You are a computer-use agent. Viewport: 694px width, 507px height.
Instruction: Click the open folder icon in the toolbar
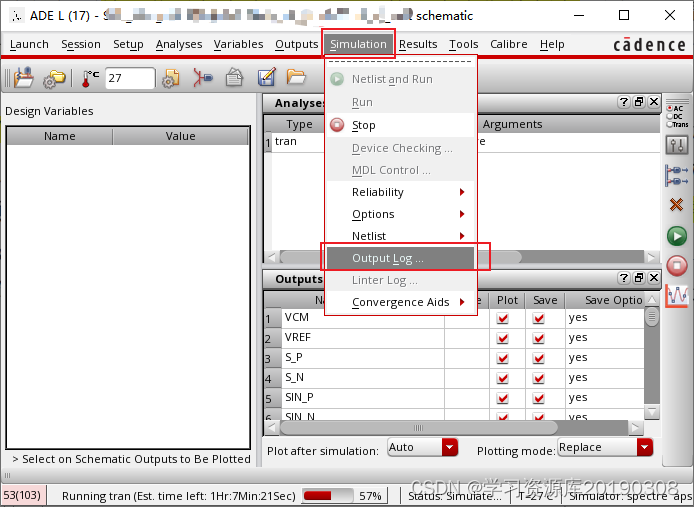[x=296, y=78]
